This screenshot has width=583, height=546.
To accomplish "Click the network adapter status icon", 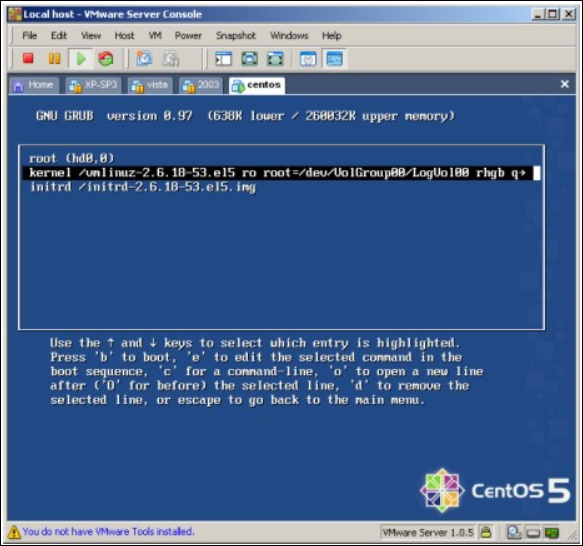I will (551, 533).
